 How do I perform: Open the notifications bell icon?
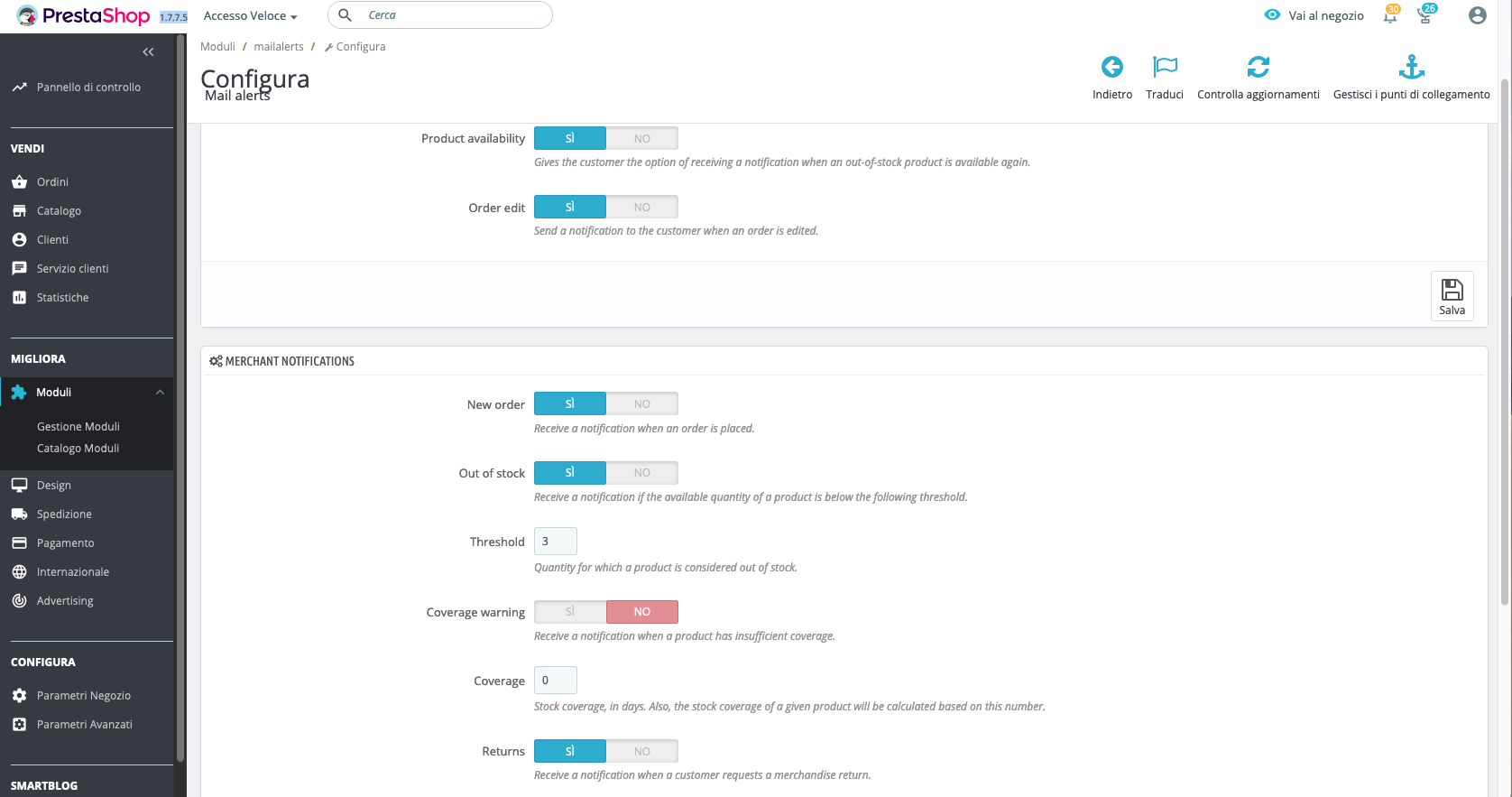click(x=1390, y=15)
